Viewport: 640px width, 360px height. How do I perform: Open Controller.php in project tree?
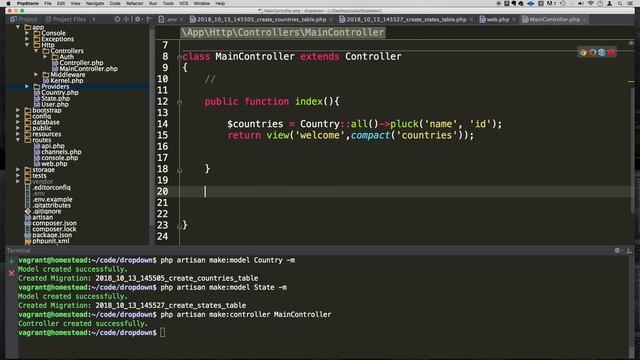pos(81,63)
